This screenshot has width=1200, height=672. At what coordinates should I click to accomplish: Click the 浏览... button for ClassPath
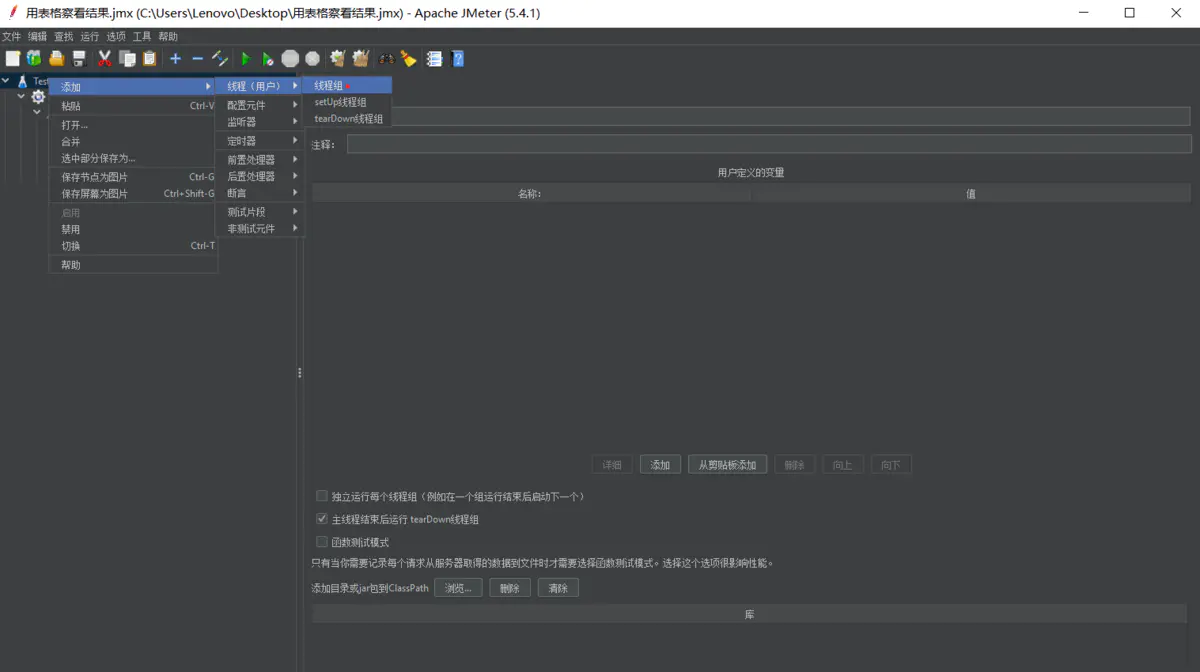pos(458,588)
